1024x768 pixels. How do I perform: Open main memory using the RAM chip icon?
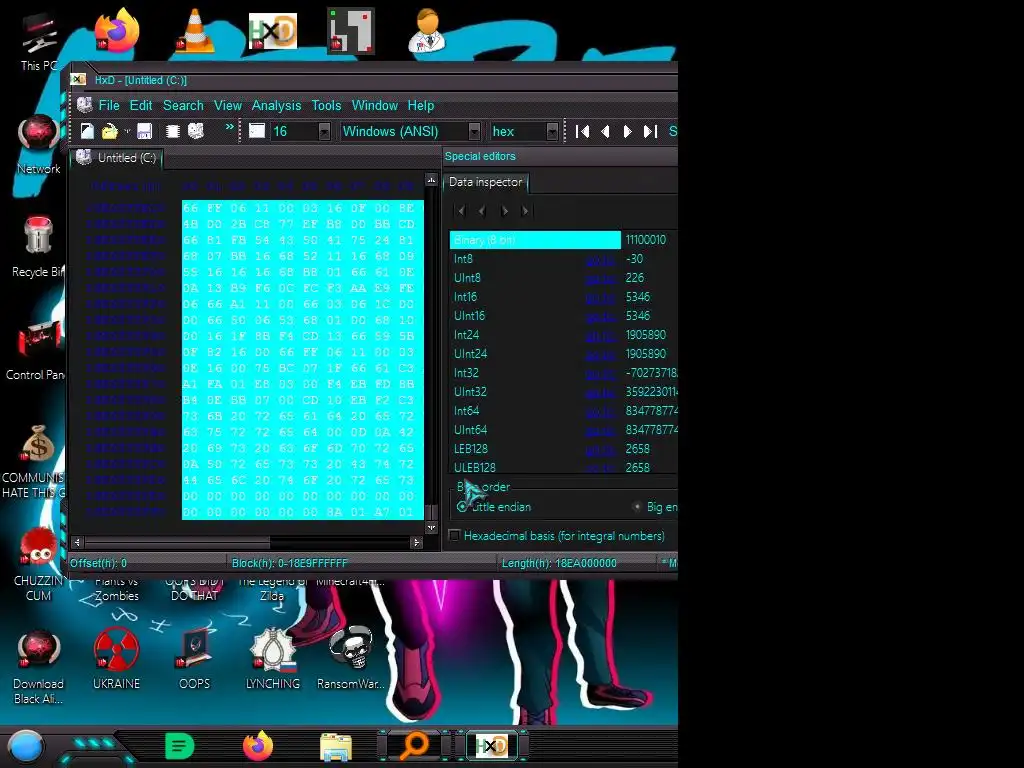172,131
